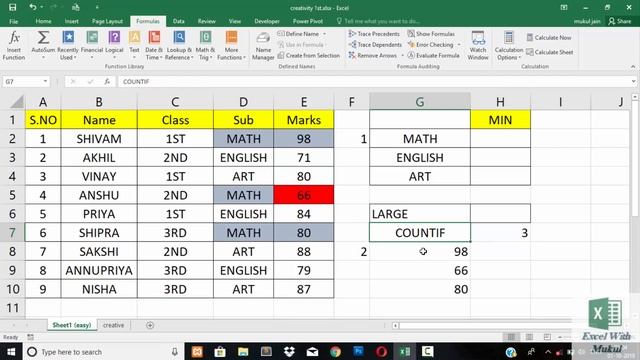Open Financial functions library
Viewport: 640px width, 360px height.
pyautogui.click(x=92, y=45)
